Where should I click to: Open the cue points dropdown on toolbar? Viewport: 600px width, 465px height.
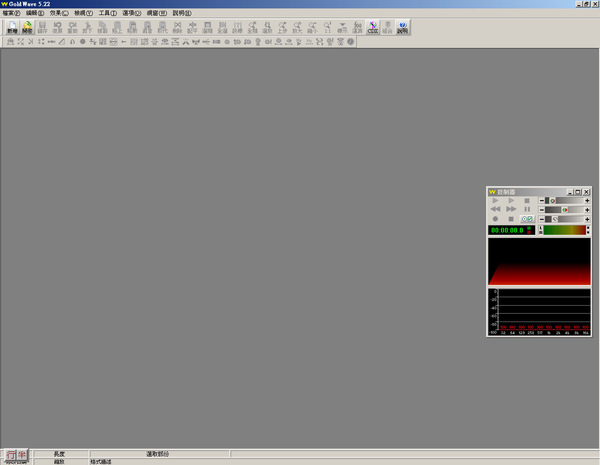pyautogui.click(x=342, y=27)
